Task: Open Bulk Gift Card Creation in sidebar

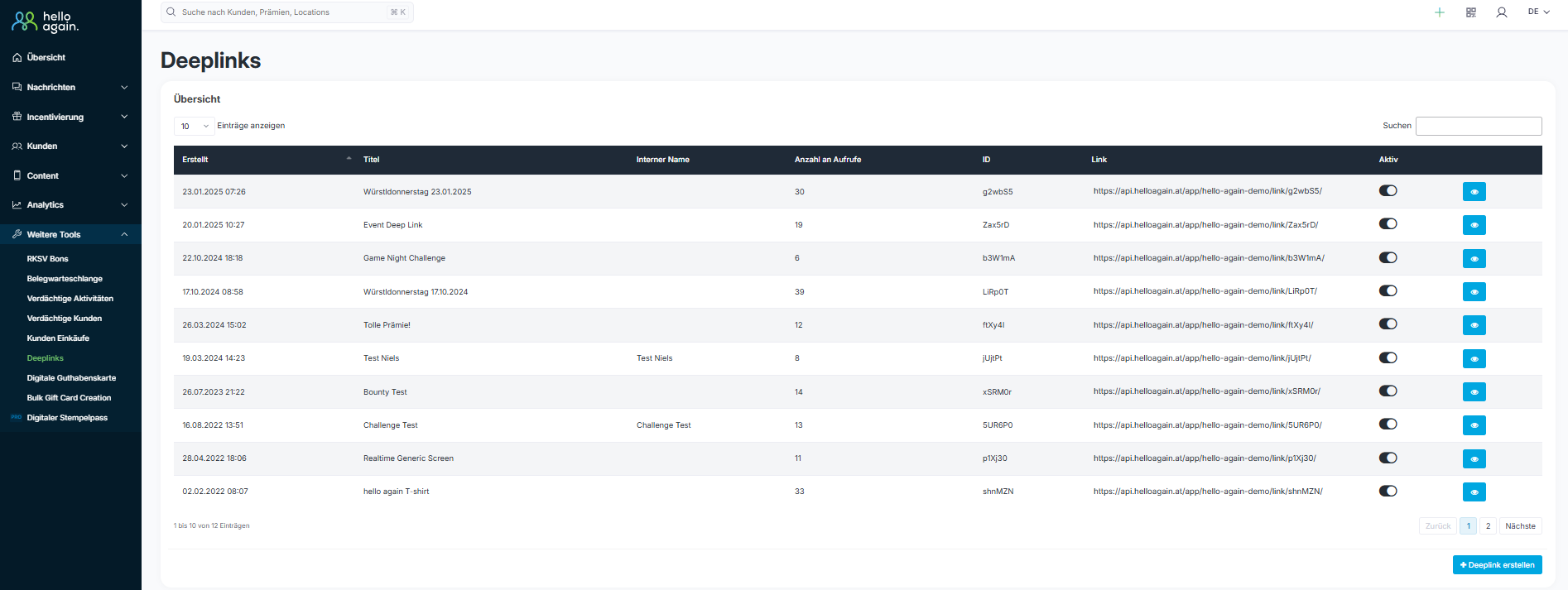Action: (69, 398)
